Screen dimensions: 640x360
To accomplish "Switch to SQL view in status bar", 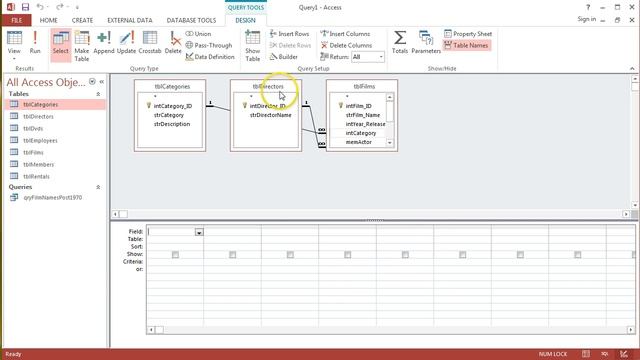I will pyautogui.click(x=605, y=354).
